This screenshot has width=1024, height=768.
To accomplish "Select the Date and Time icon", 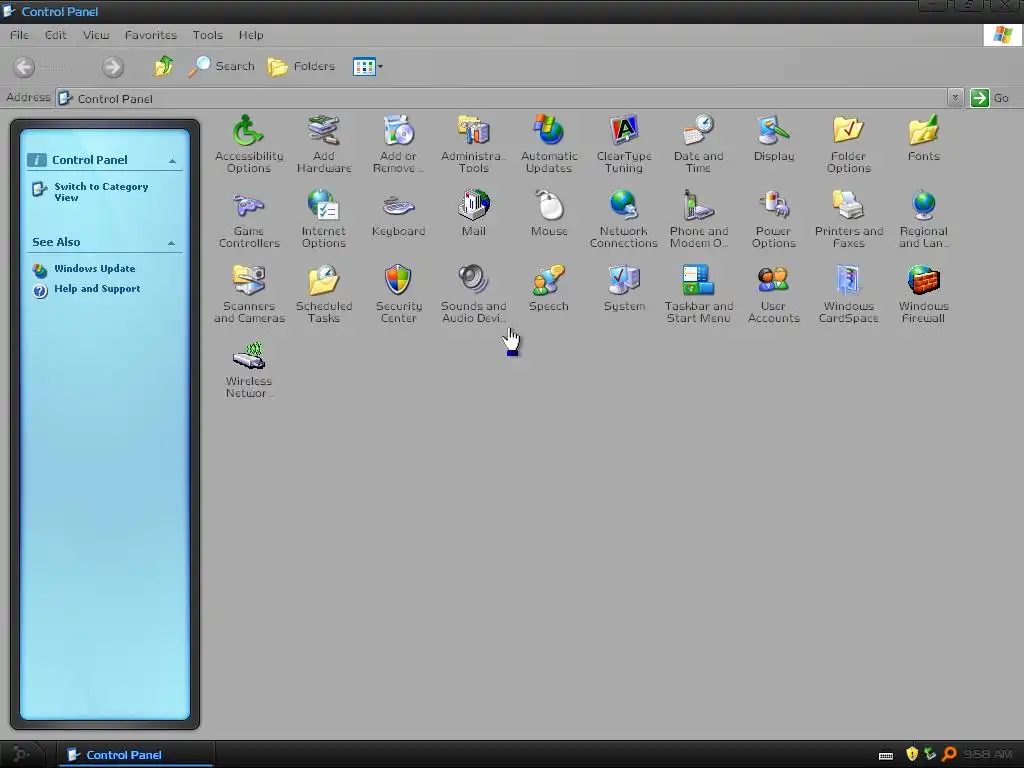I will click(698, 144).
